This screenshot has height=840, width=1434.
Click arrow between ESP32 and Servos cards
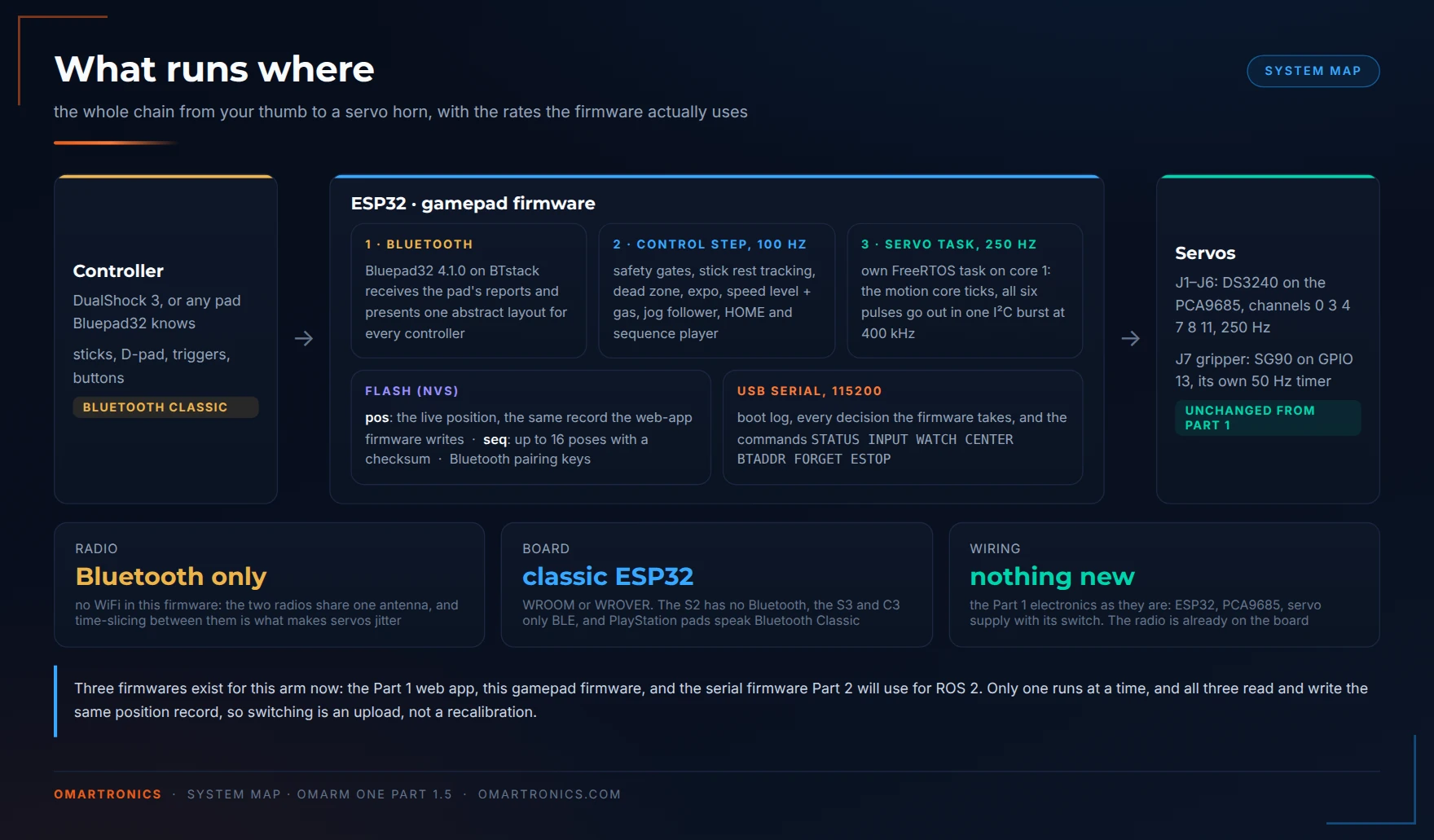(1130, 338)
